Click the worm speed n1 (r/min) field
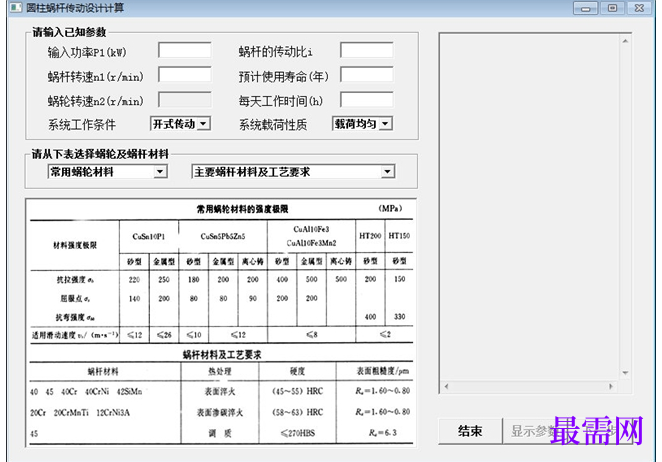The height and width of the screenshot is (462, 662). [x=185, y=75]
